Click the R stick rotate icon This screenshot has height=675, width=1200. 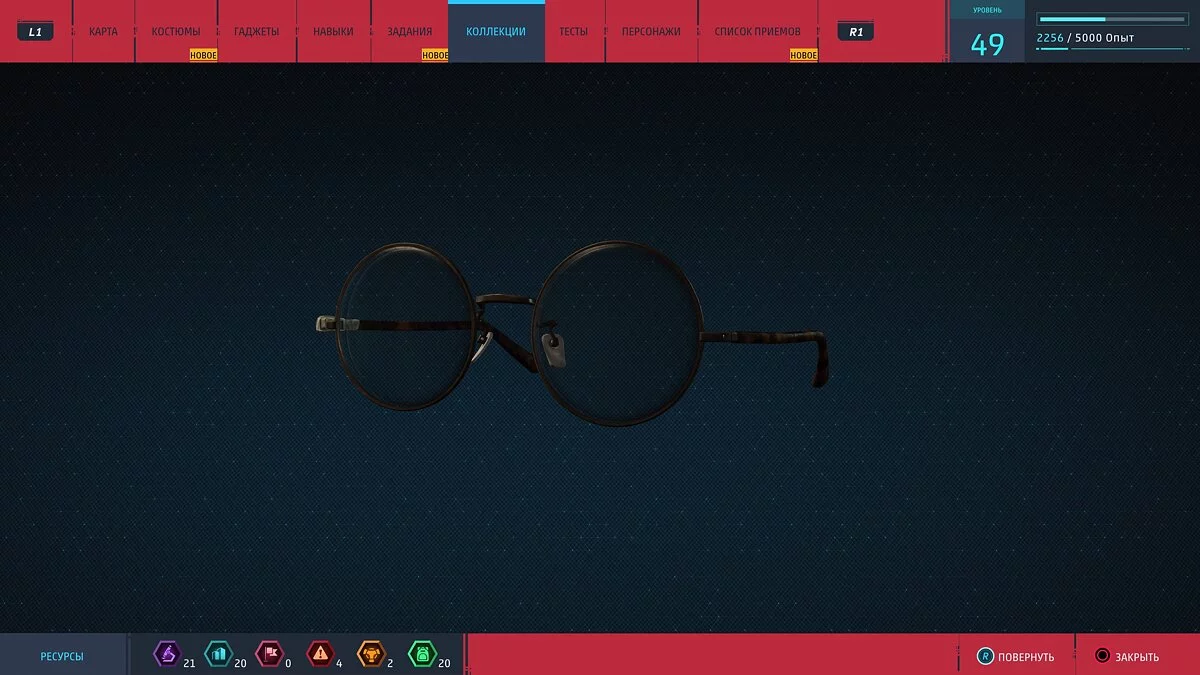(985, 656)
